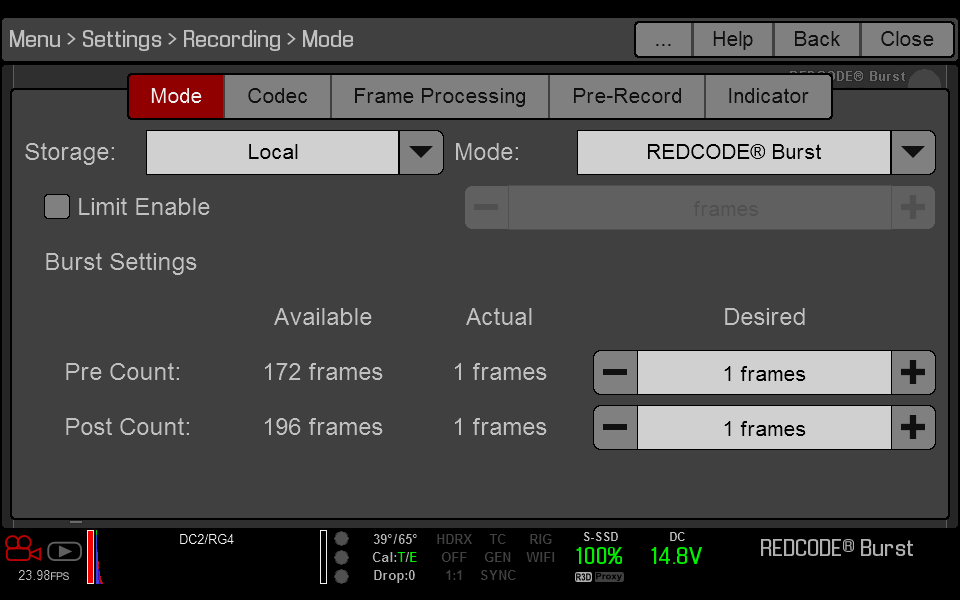Click the audio level meters
This screenshot has width=960, height=600.
95,558
